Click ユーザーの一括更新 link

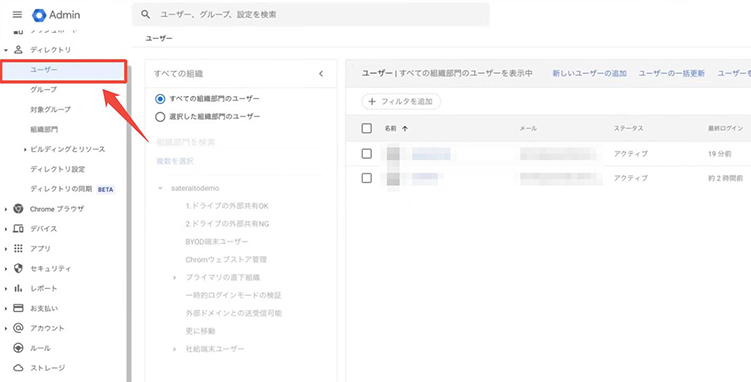coord(671,73)
